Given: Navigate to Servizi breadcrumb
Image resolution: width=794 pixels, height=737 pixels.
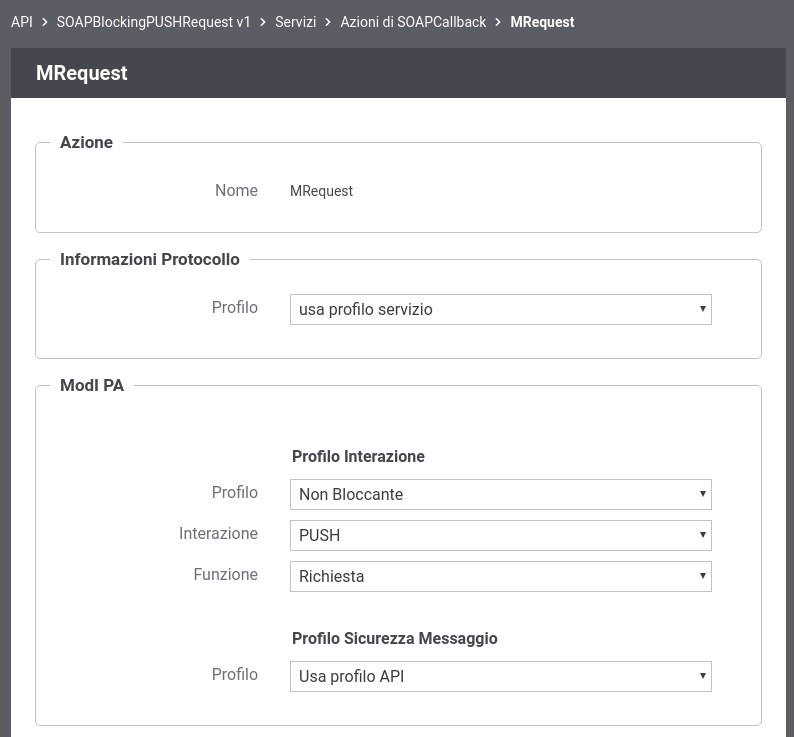Looking at the screenshot, I should pyautogui.click(x=296, y=22).
